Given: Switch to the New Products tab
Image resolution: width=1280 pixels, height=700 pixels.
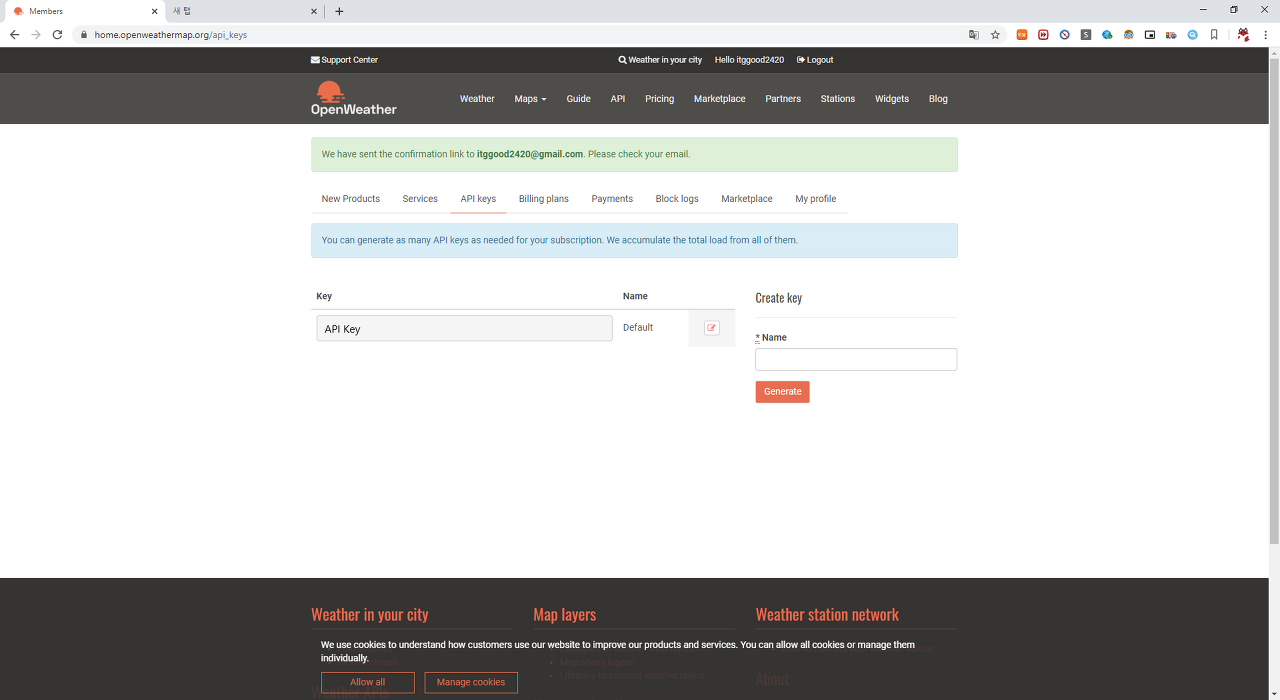Looking at the screenshot, I should (350, 199).
